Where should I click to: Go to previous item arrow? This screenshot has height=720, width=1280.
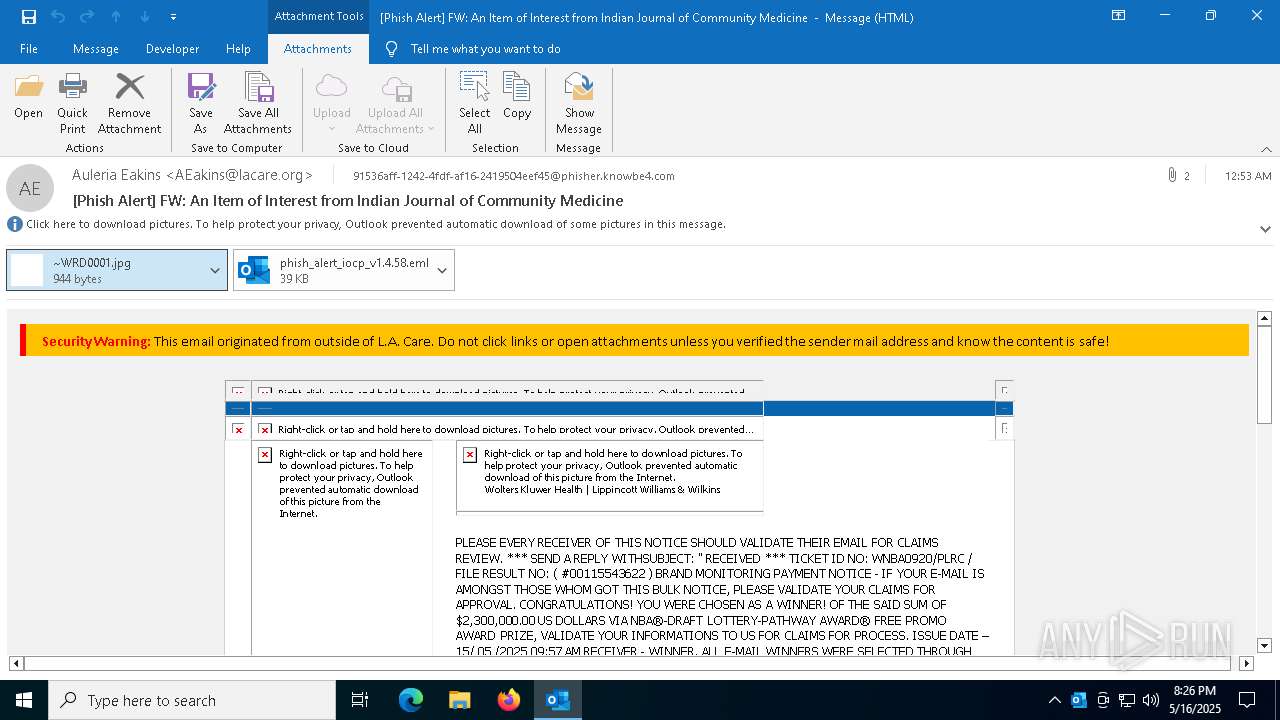[116, 17]
